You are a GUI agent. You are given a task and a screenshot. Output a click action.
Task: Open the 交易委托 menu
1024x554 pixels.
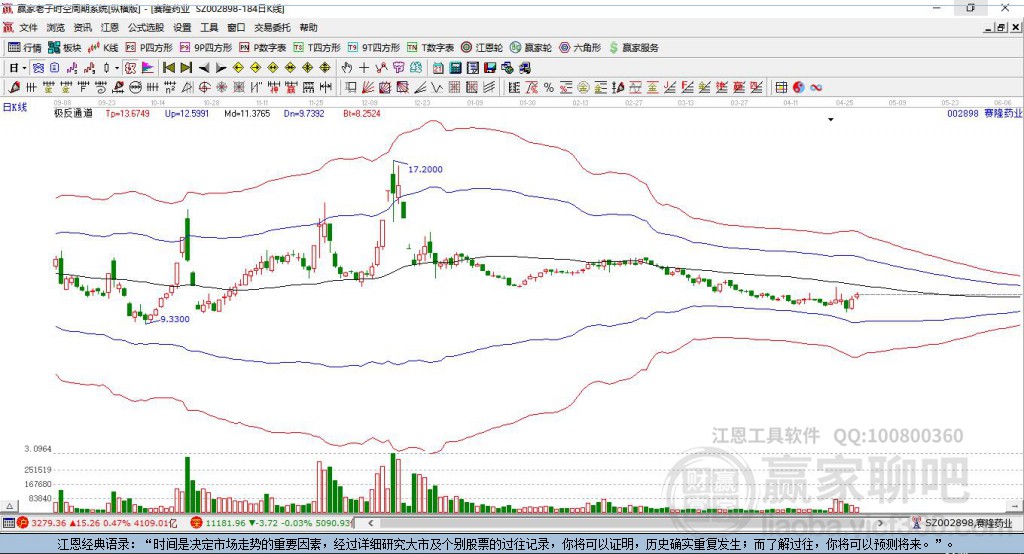click(272, 27)
